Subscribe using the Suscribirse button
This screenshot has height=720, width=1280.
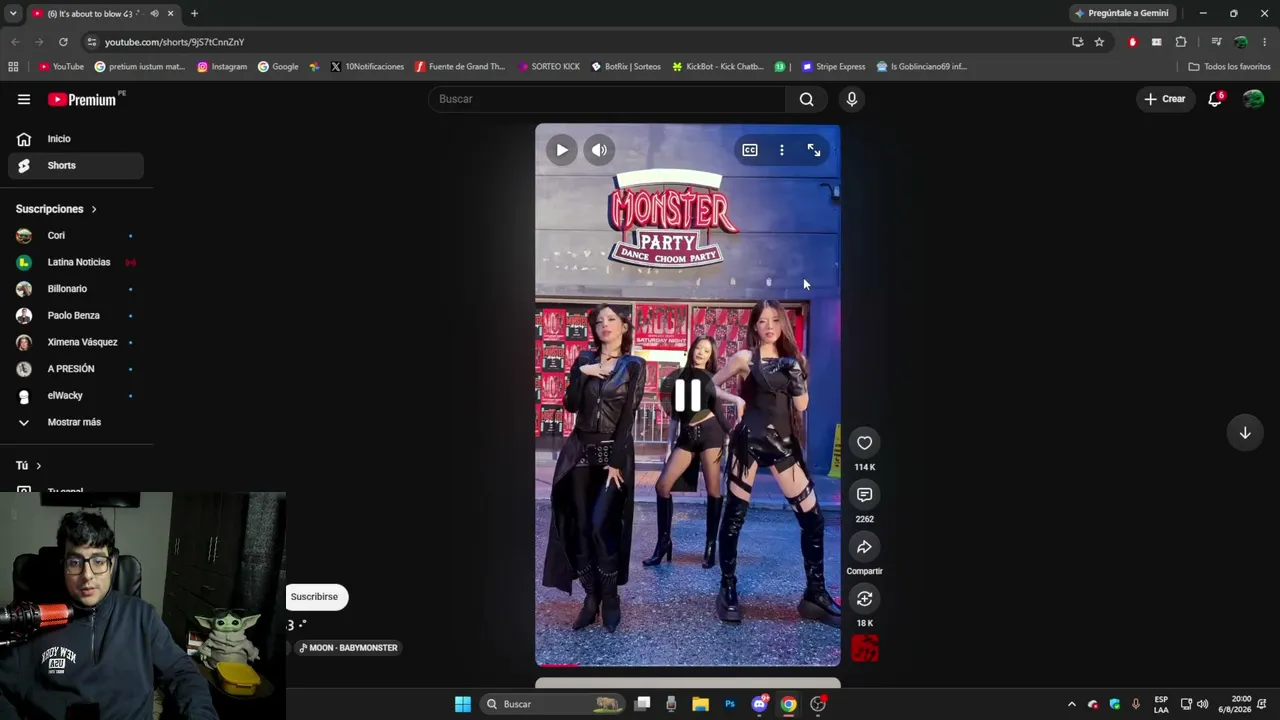pos(315,597)
